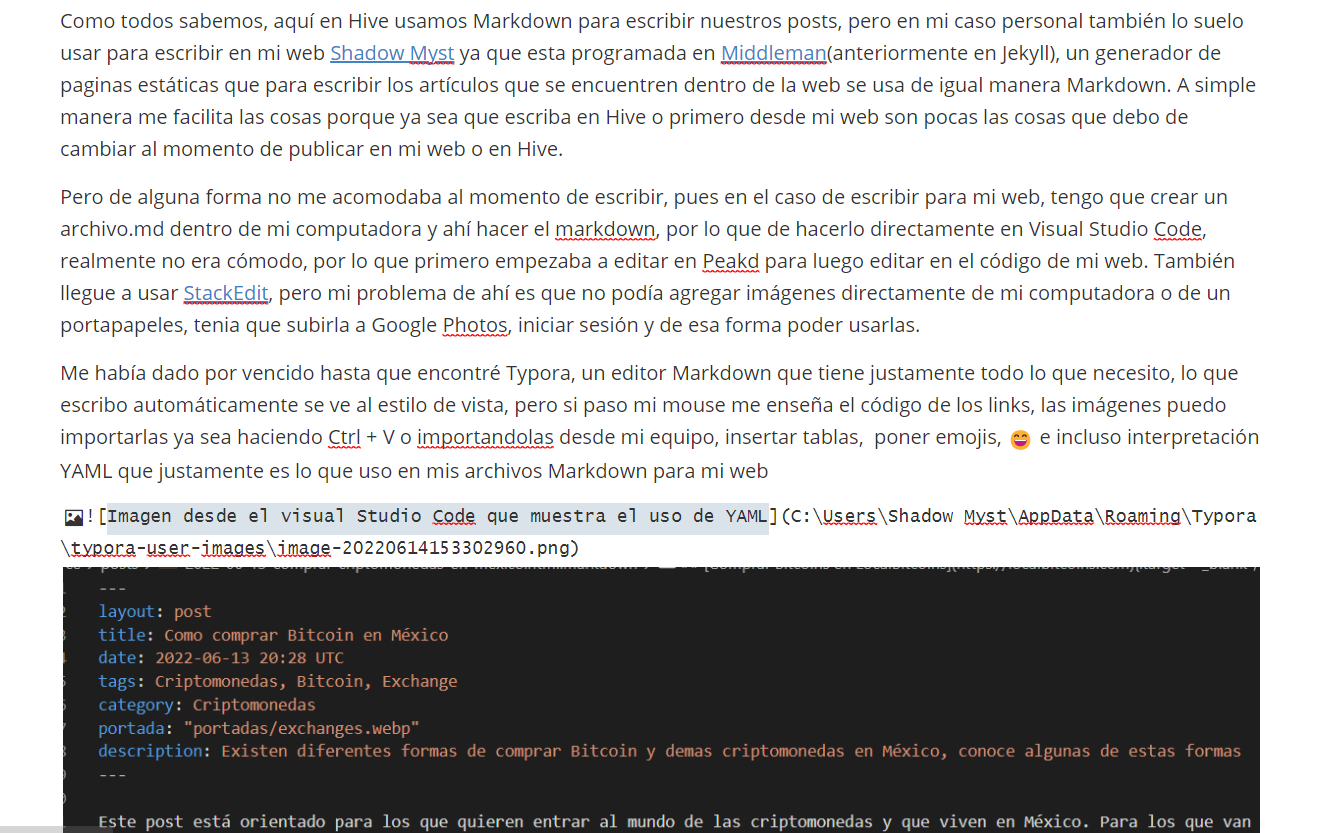Click the 'tags: Criptomonedas, Bitcoin, Exchange' line
The width and height of the screenshot is (1337, 833).
(278, 681)
